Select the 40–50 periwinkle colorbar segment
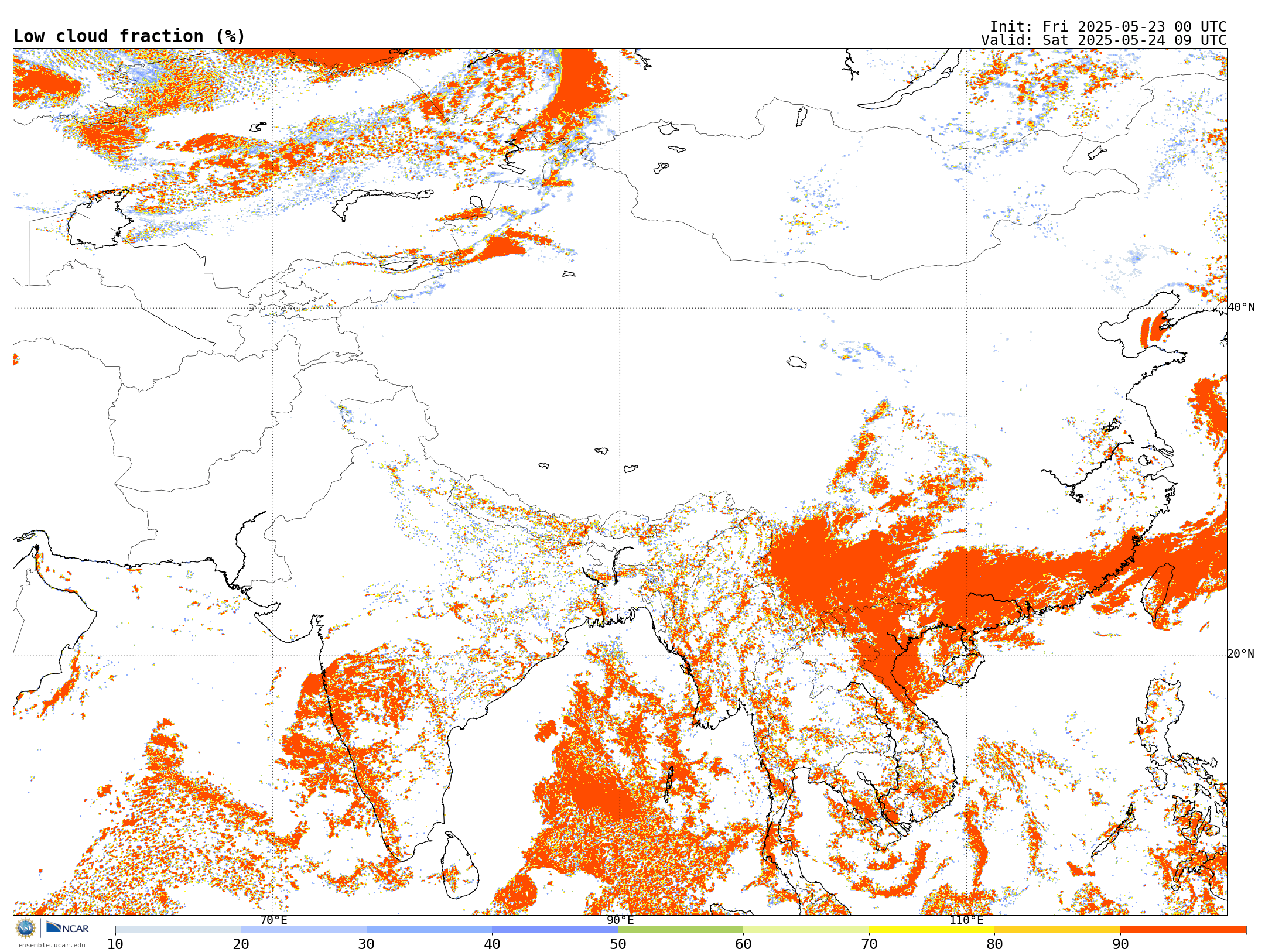 point(555,930)
